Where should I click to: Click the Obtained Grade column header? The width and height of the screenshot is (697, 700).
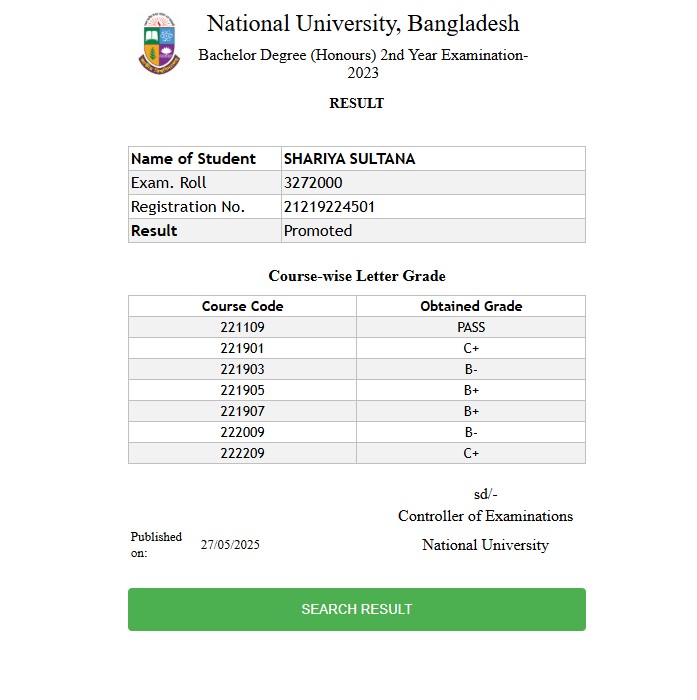tap(471, 306)
